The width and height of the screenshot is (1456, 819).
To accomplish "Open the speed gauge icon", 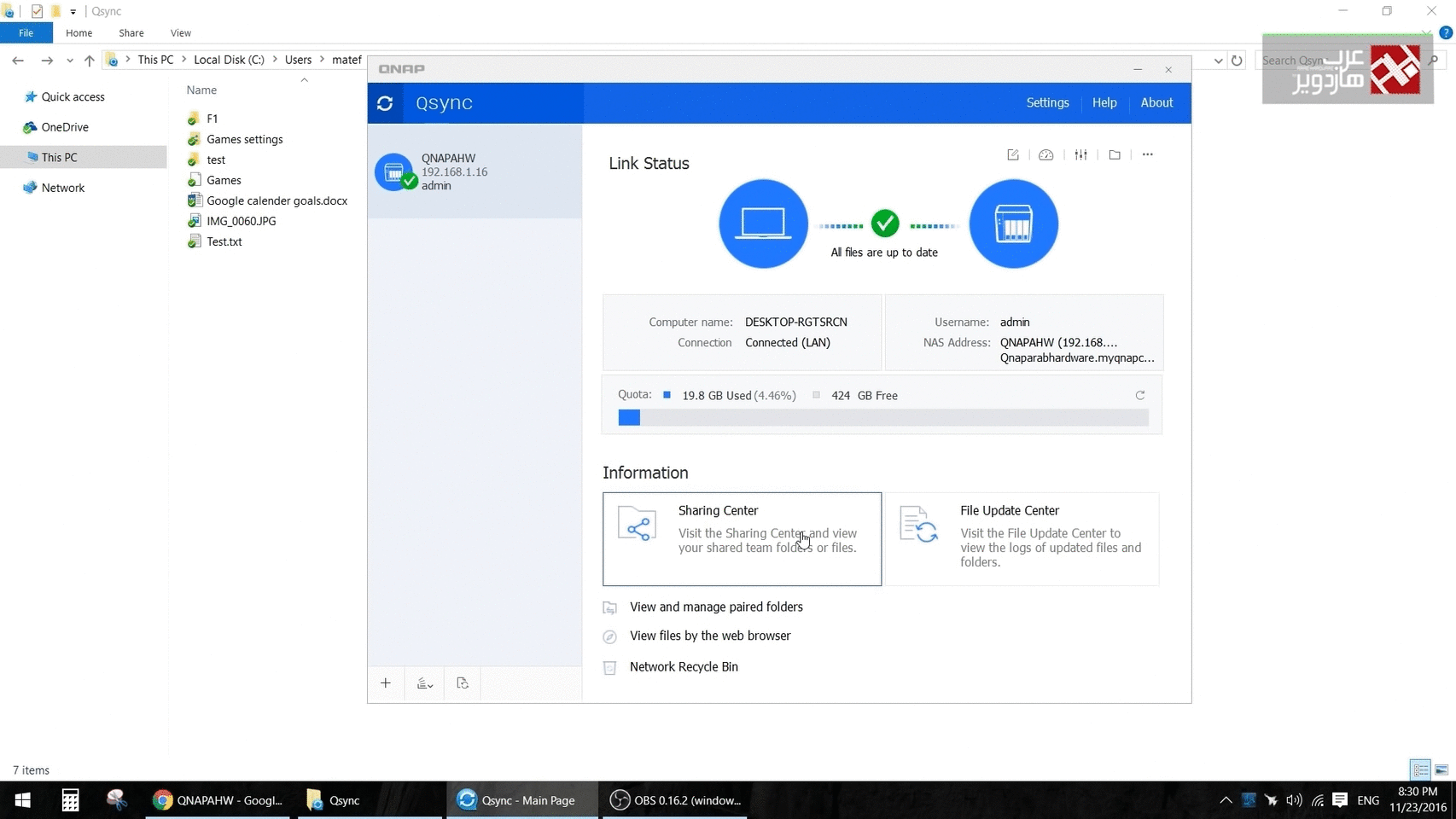I will click(x=1046, y=154).
